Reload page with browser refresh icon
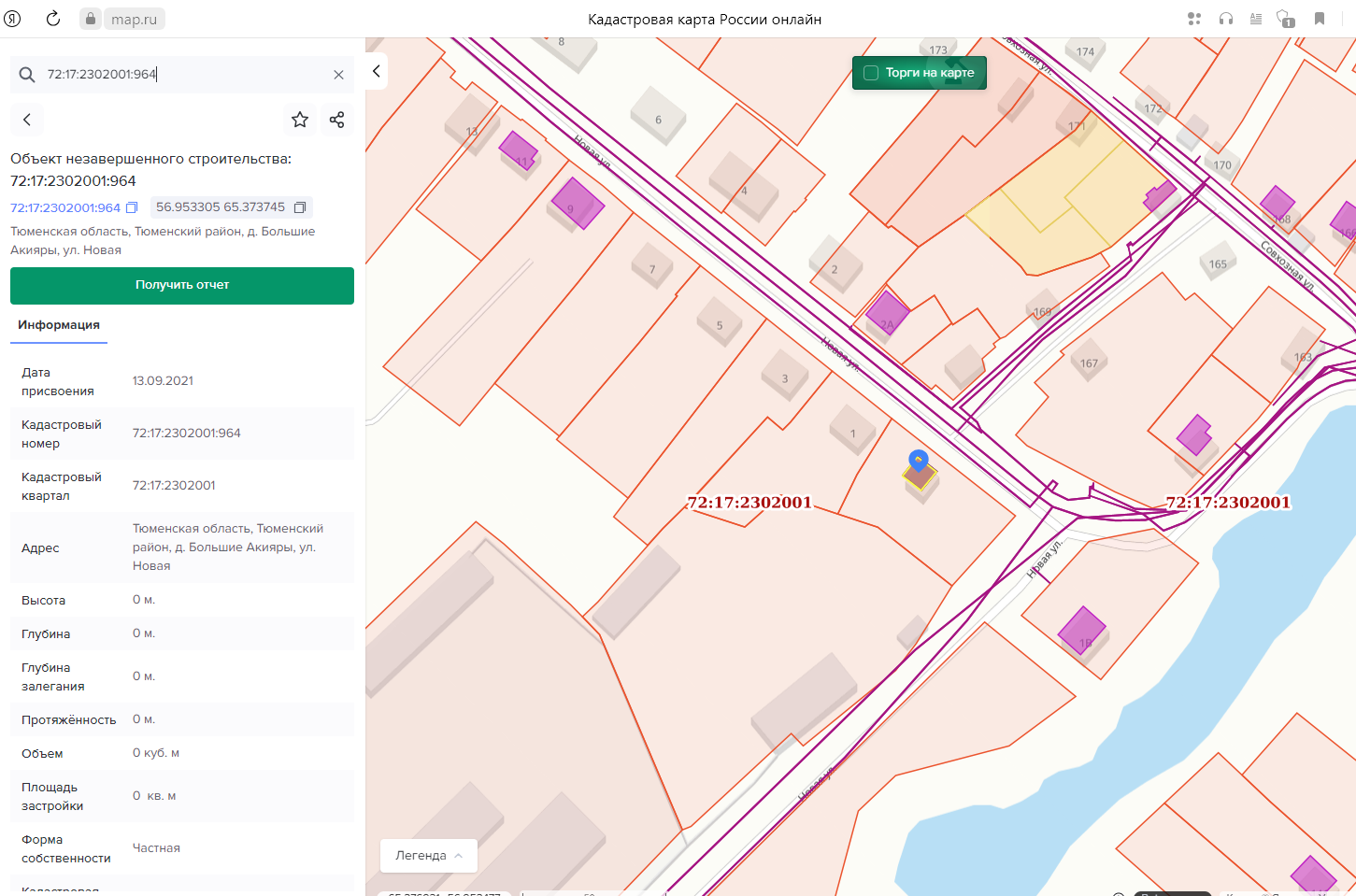Screen dimensions: 1356x896 point(53,19)
